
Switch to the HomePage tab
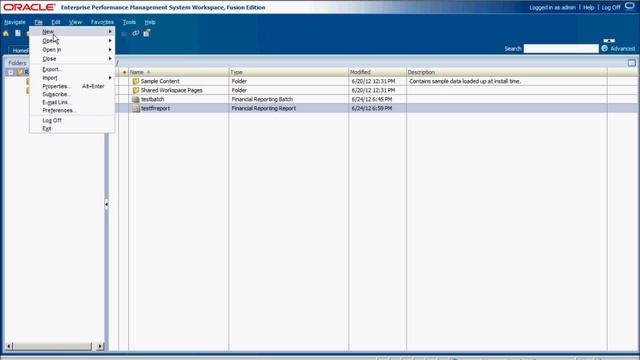pos(19,50)
